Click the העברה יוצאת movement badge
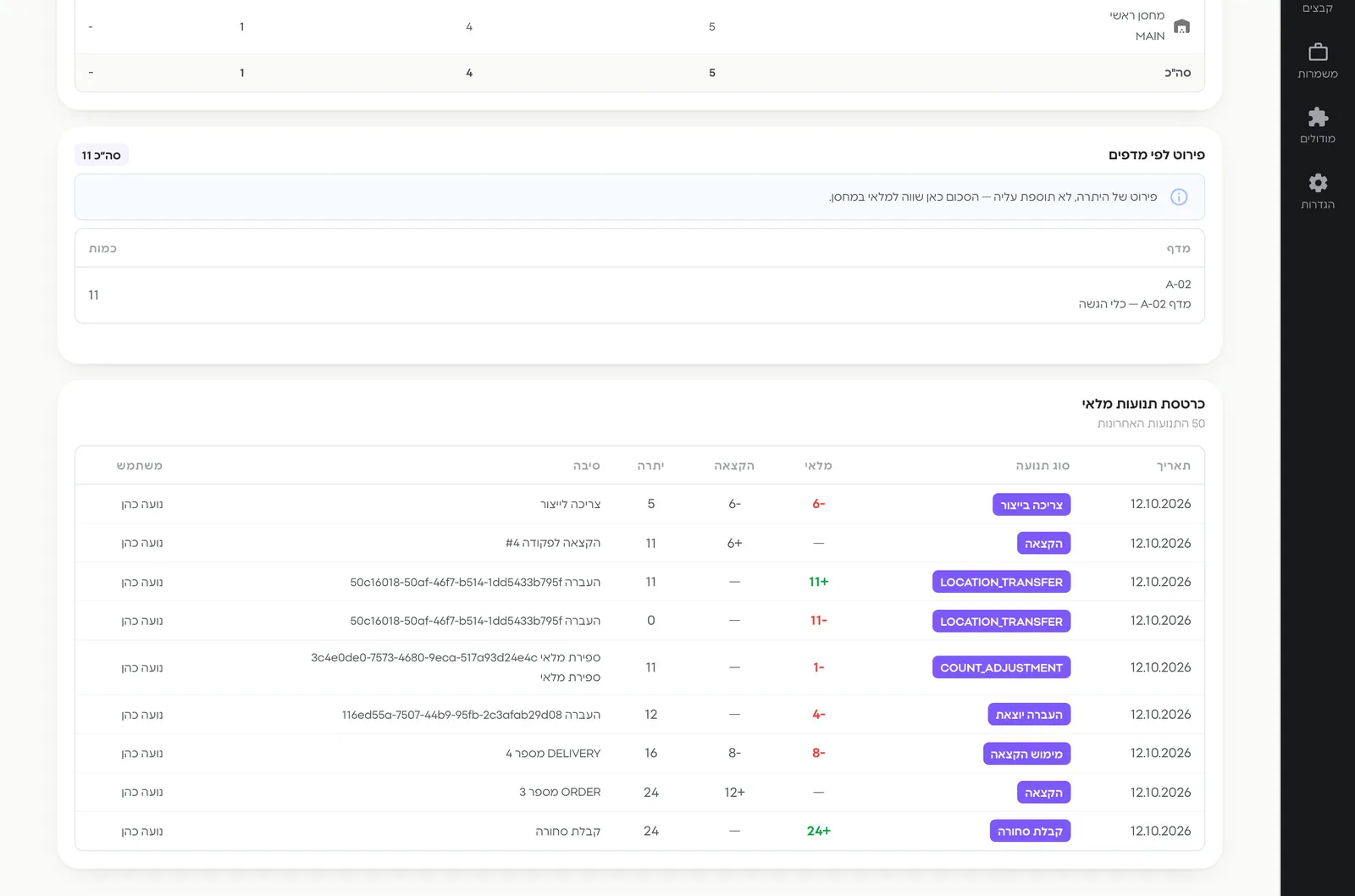The image size is (1355, 896). pos(1029,715)
